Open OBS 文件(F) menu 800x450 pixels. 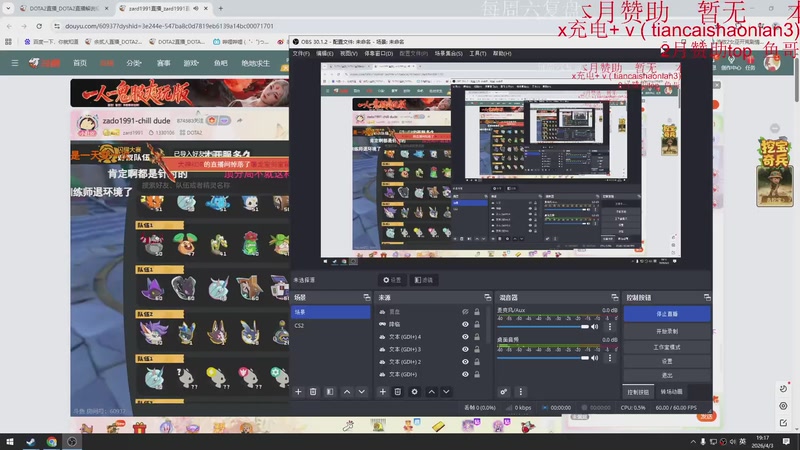coord(301,54)
